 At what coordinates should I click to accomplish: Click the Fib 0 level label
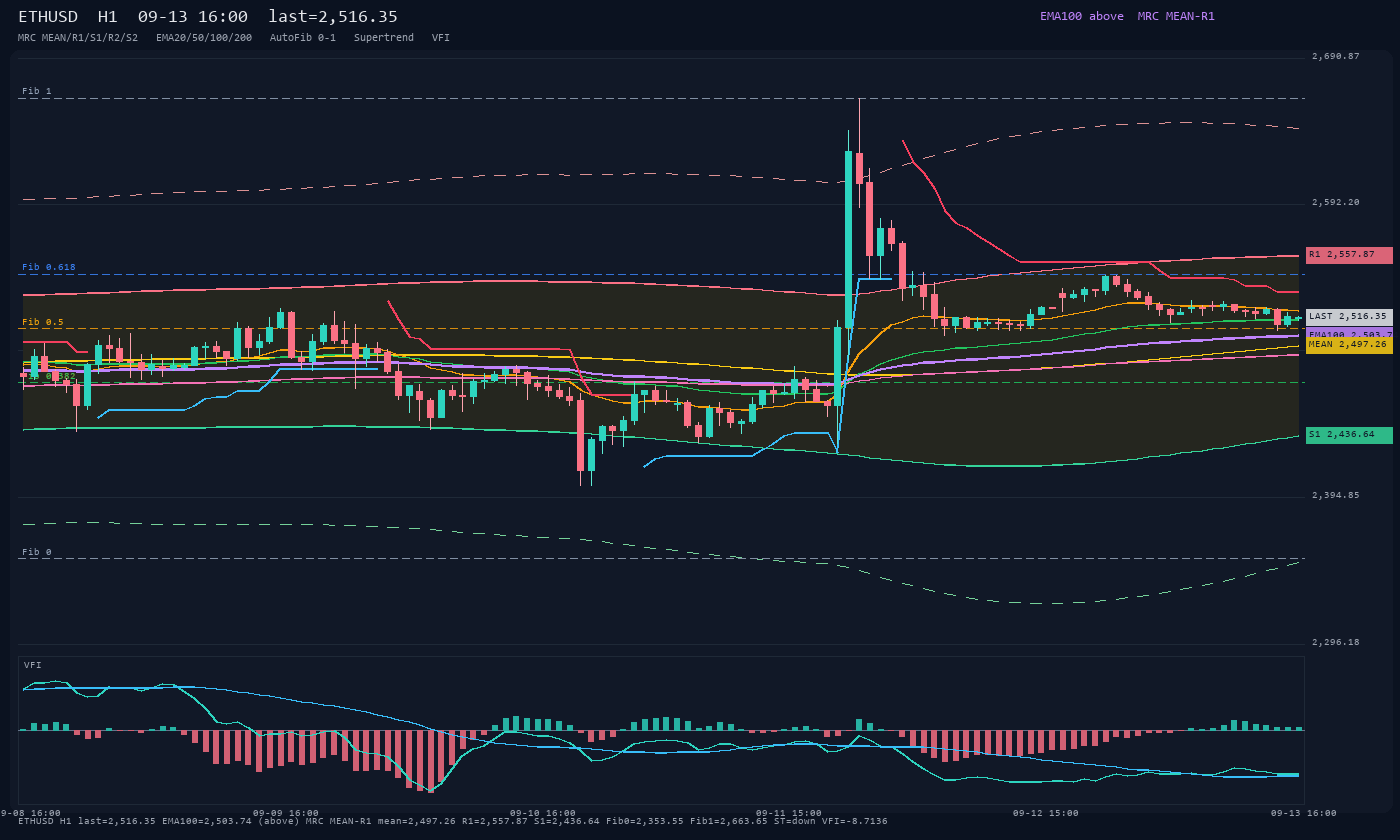tap(37, 552)
